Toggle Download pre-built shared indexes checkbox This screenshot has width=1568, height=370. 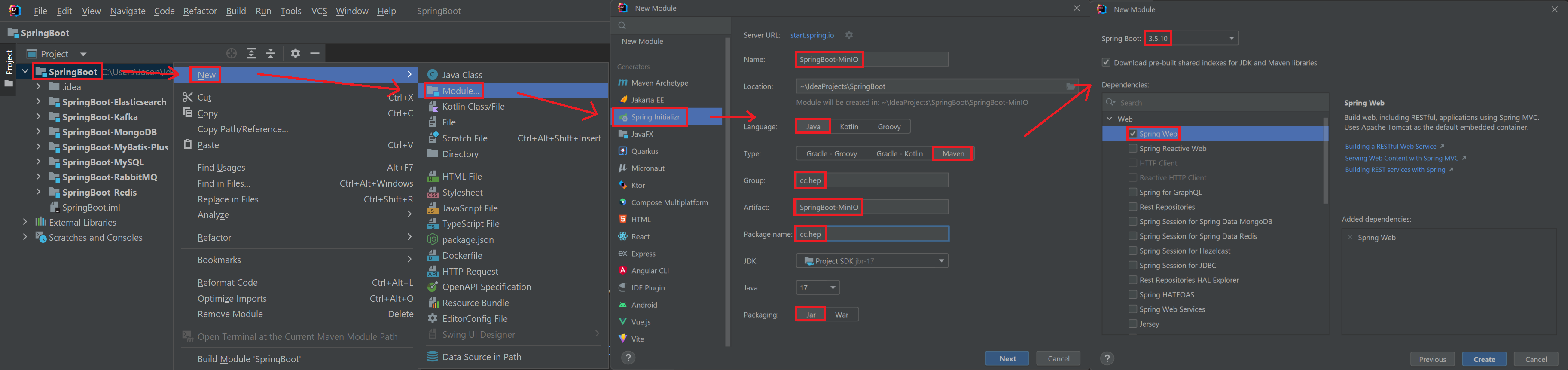(1106, 63)
